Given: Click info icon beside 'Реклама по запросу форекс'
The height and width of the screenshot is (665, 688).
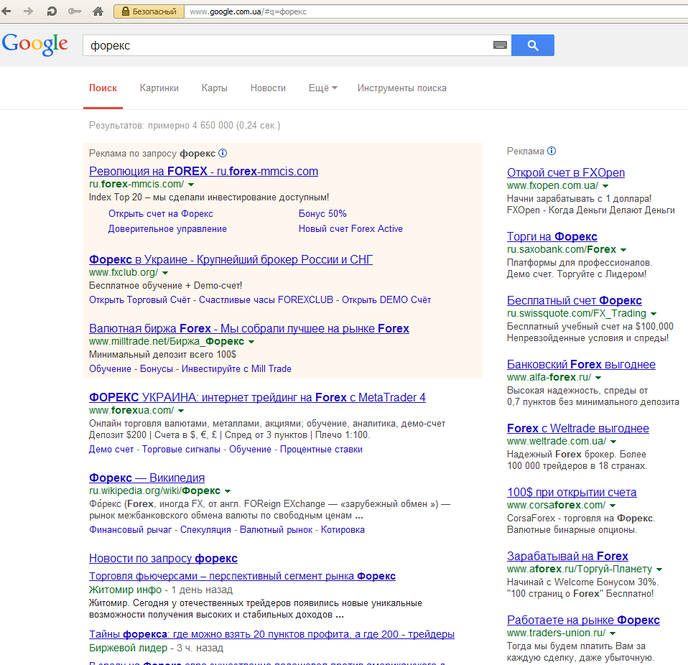Looking at the screenshot, I should click(222, 153).
